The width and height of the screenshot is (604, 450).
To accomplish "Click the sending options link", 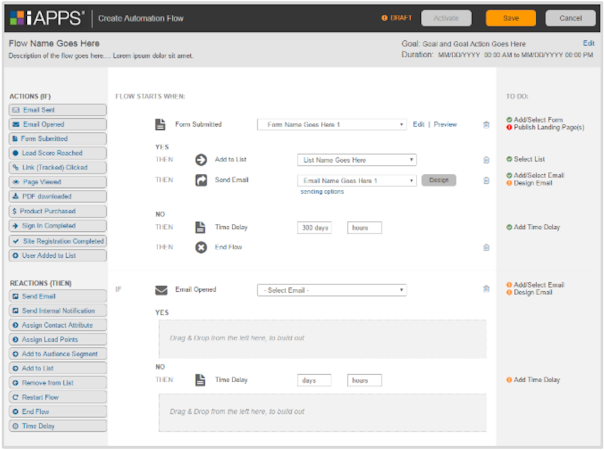I will click(322, 191).
